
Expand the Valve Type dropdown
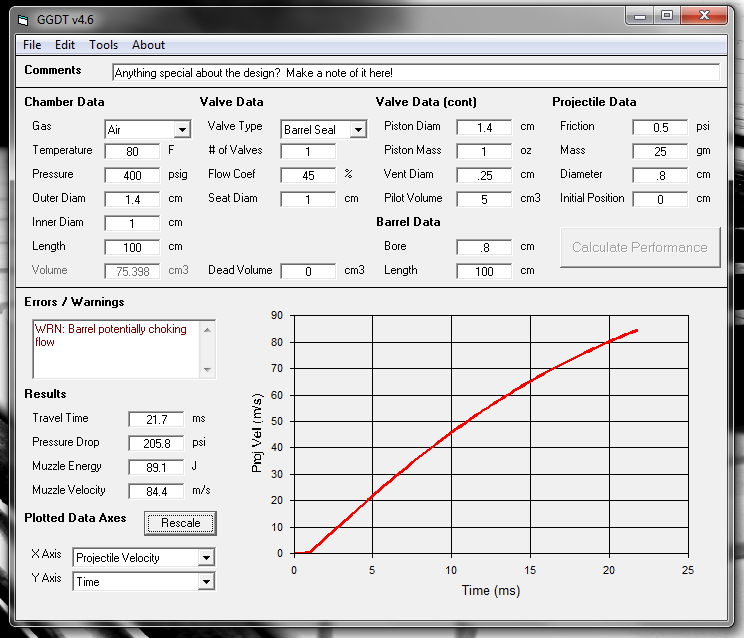tap(357, 130)
